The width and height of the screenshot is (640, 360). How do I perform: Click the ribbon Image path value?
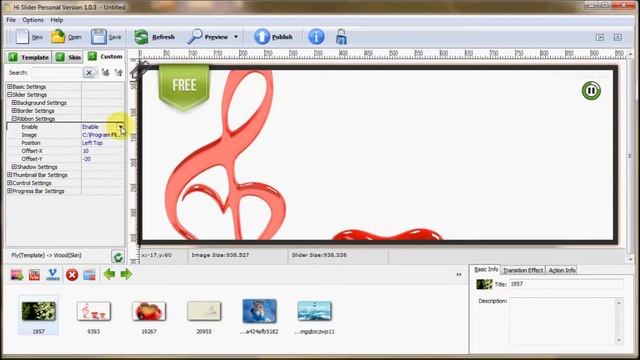[102, 135]
